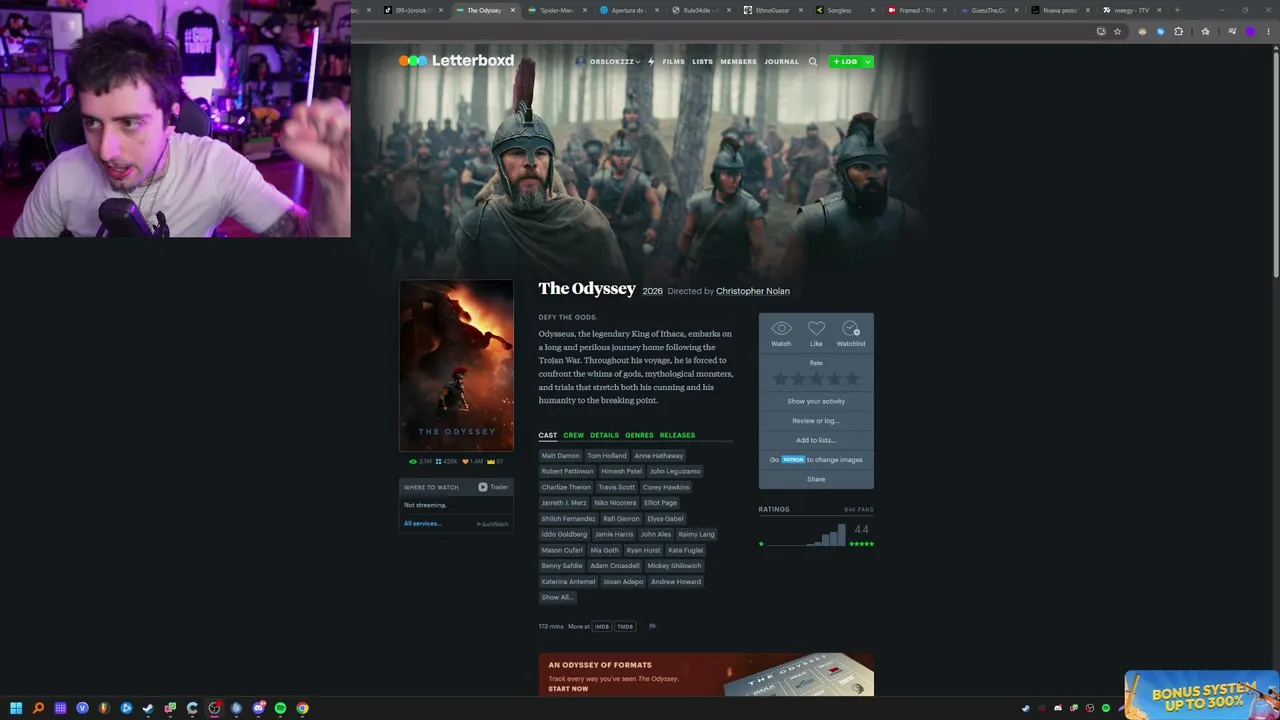Open Robert Pattinson's cast page
Viewport: 1280px width, 720px height.
tap(567, 471)
